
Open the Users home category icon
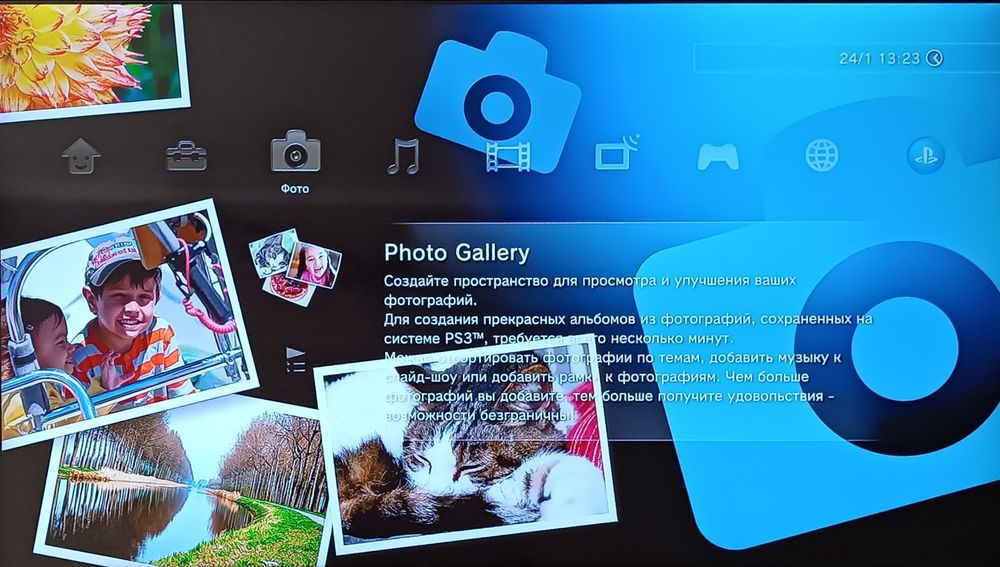tap(81, 156)
